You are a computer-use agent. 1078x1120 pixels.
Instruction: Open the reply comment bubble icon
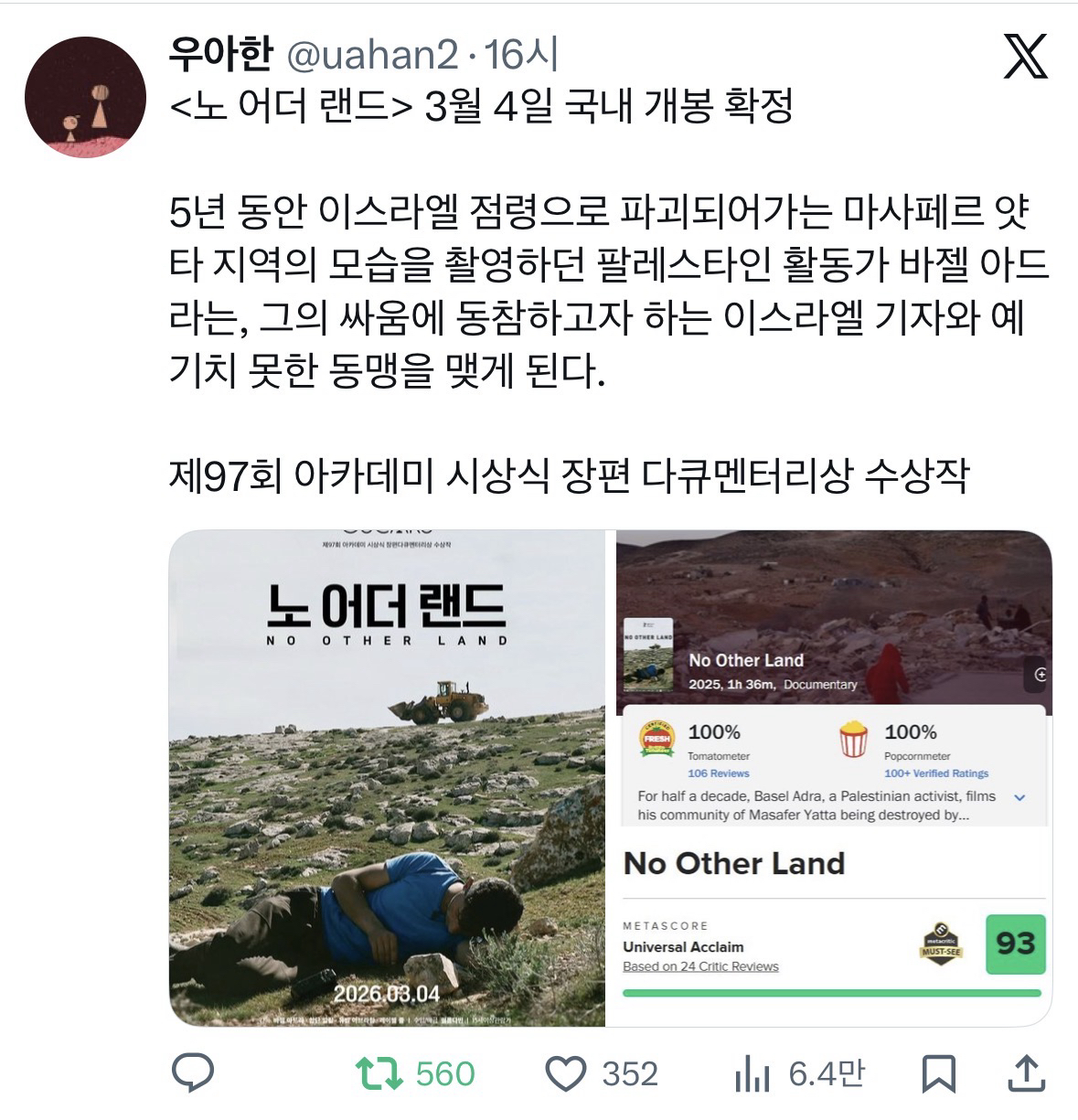[193, 1073]
